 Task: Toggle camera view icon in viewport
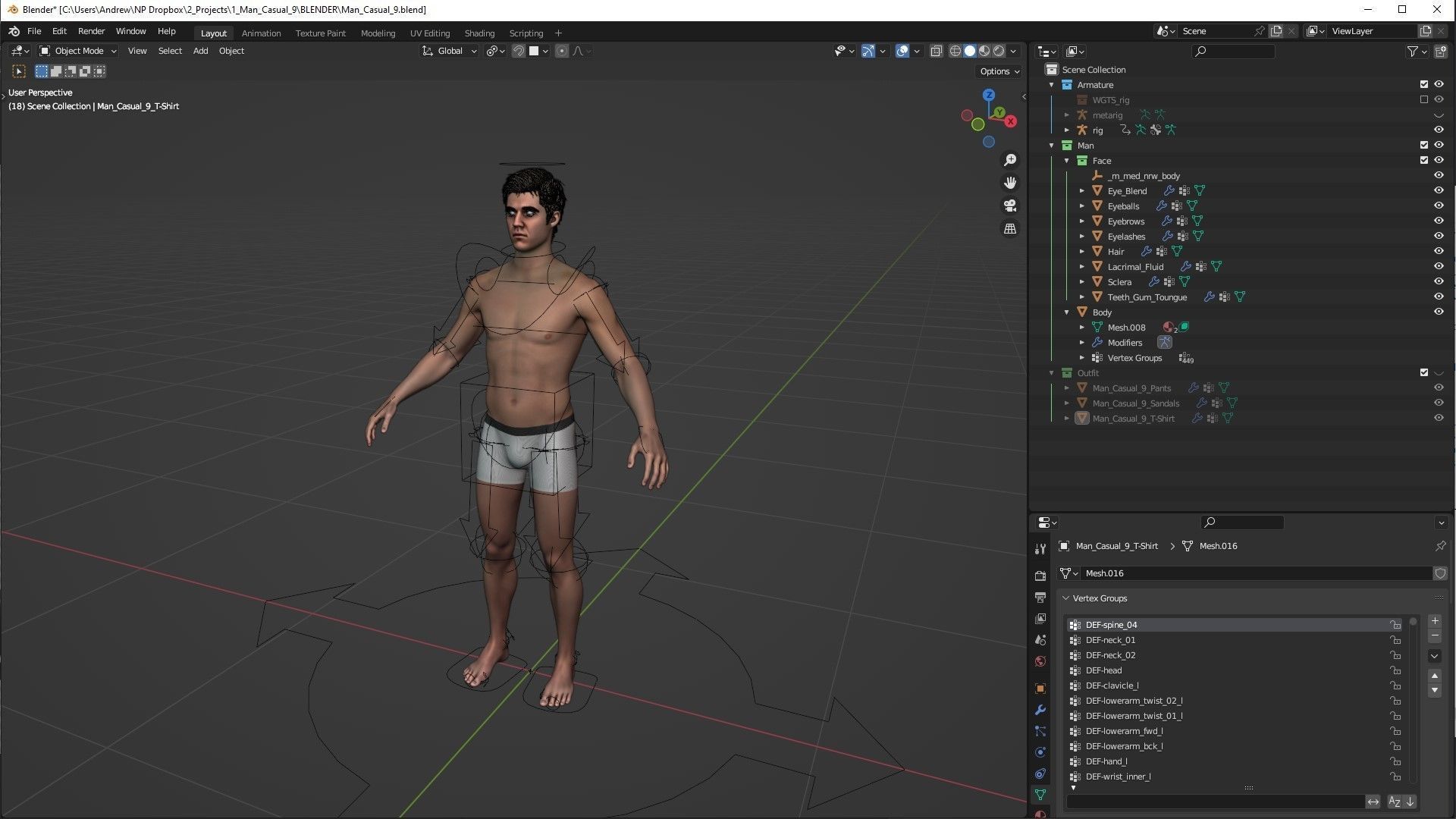[x=1010, y=206]
